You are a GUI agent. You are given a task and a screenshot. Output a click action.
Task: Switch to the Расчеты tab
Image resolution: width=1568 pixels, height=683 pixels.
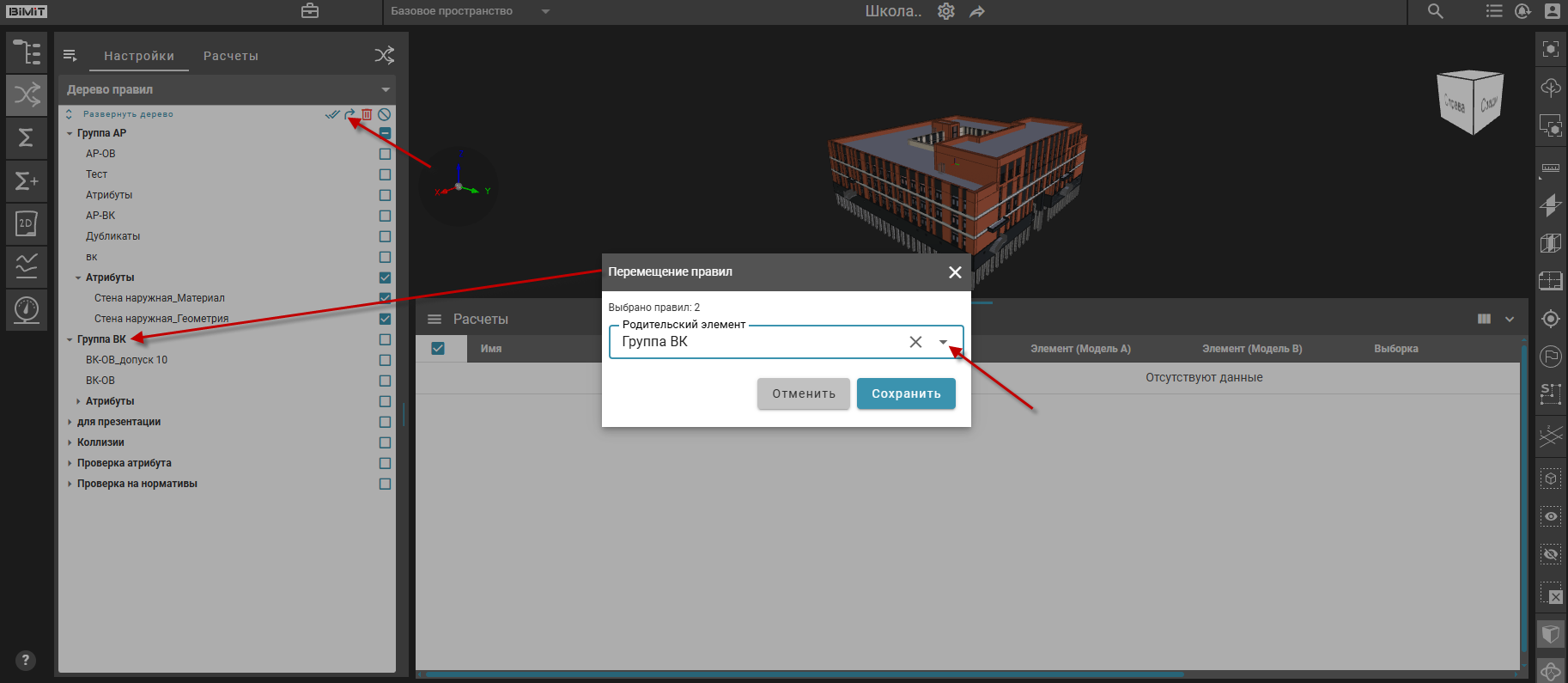tap(230, 56)
